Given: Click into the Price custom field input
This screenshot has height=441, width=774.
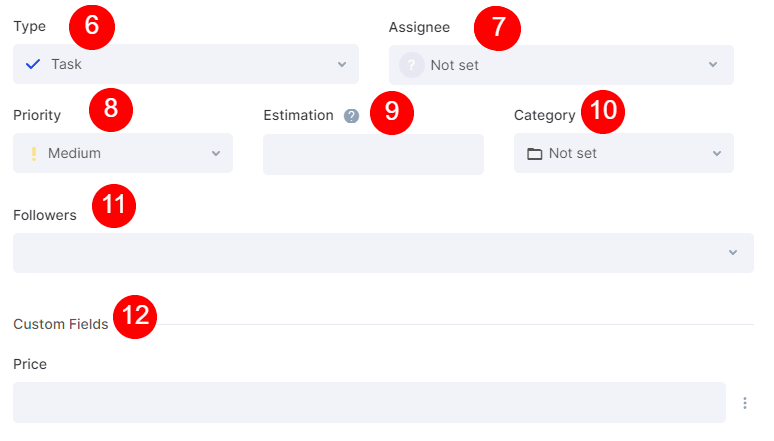Looking at the screenshot, I should [369, 402].
